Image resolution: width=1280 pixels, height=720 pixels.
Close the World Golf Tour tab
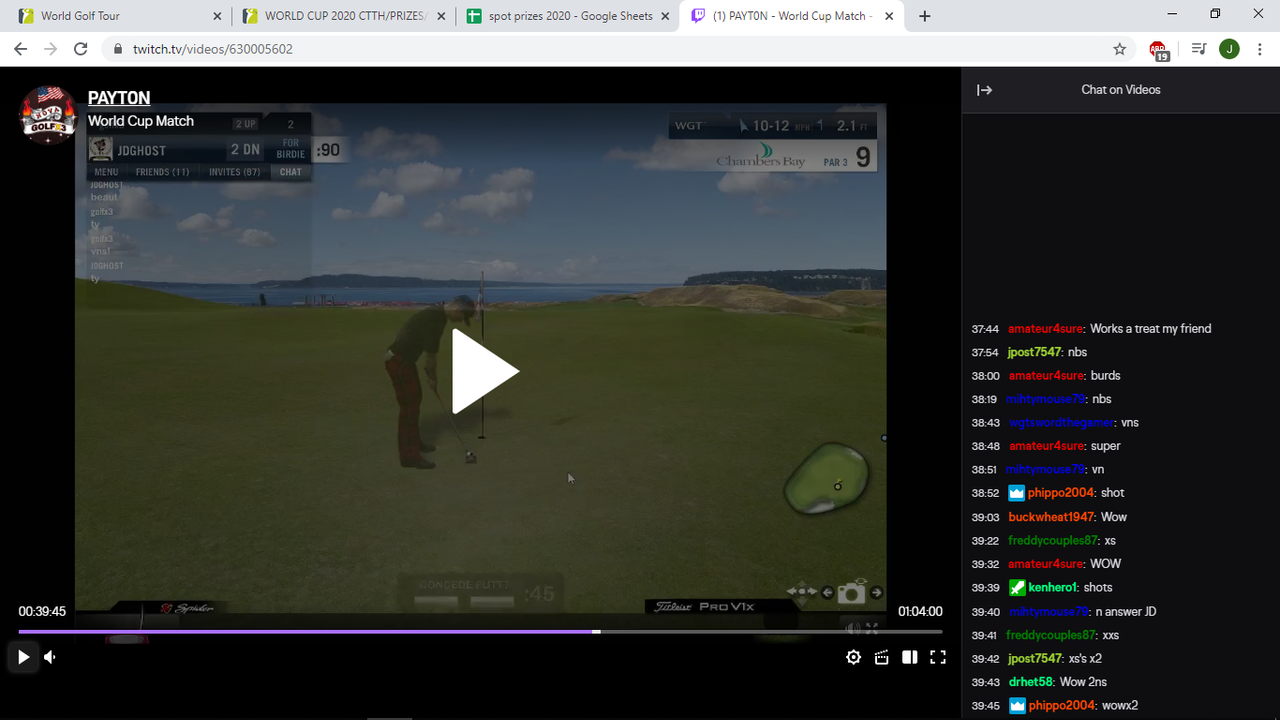(218, 16)
